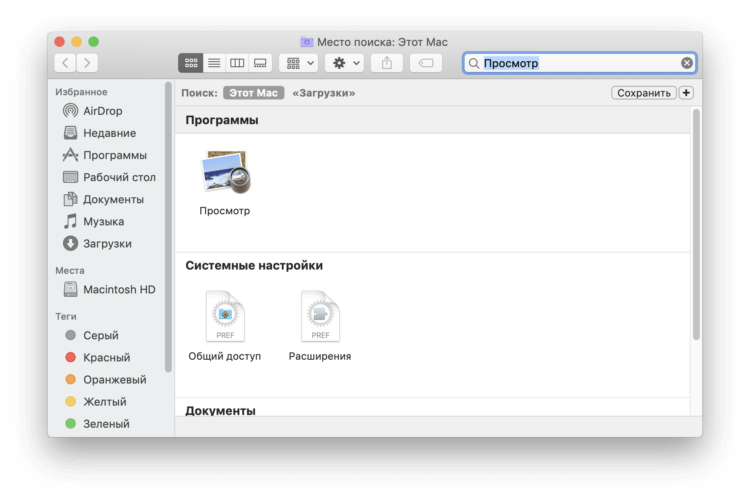Click the Теги sidebar heading
750x500 pixels.
66,316
